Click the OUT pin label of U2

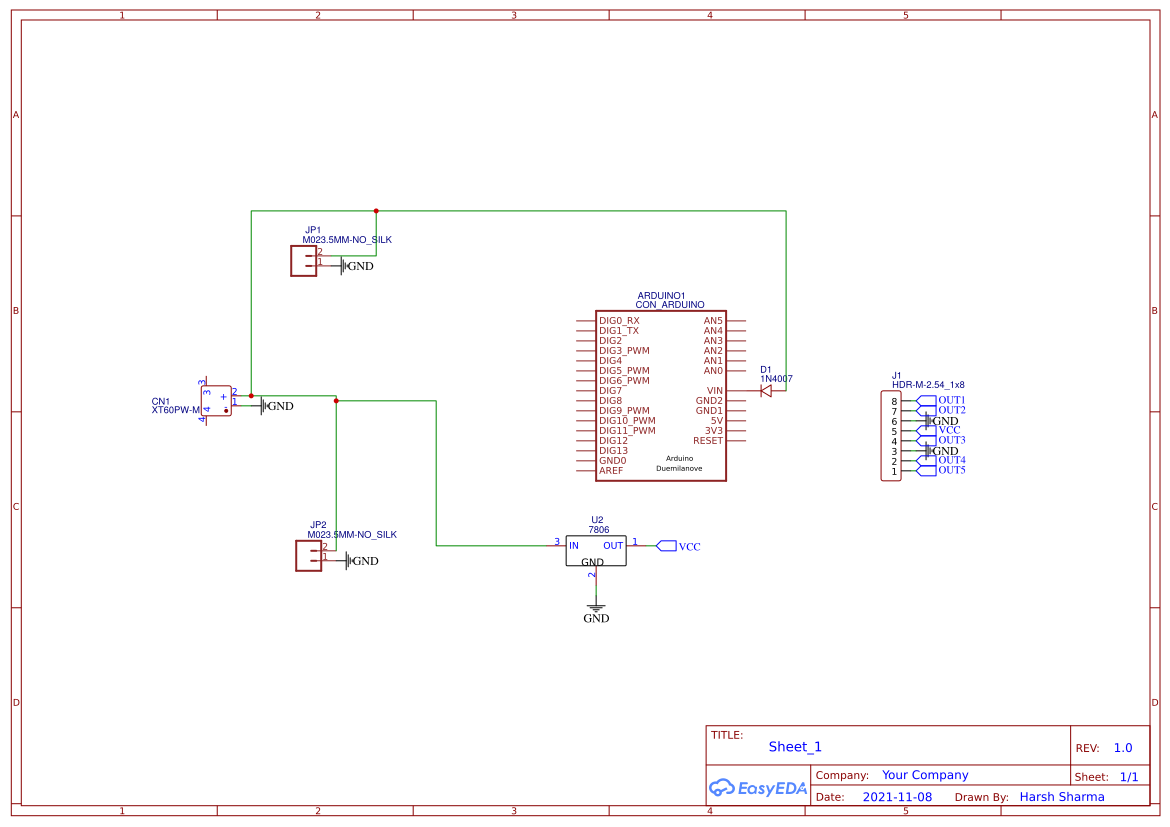[613, 546]
